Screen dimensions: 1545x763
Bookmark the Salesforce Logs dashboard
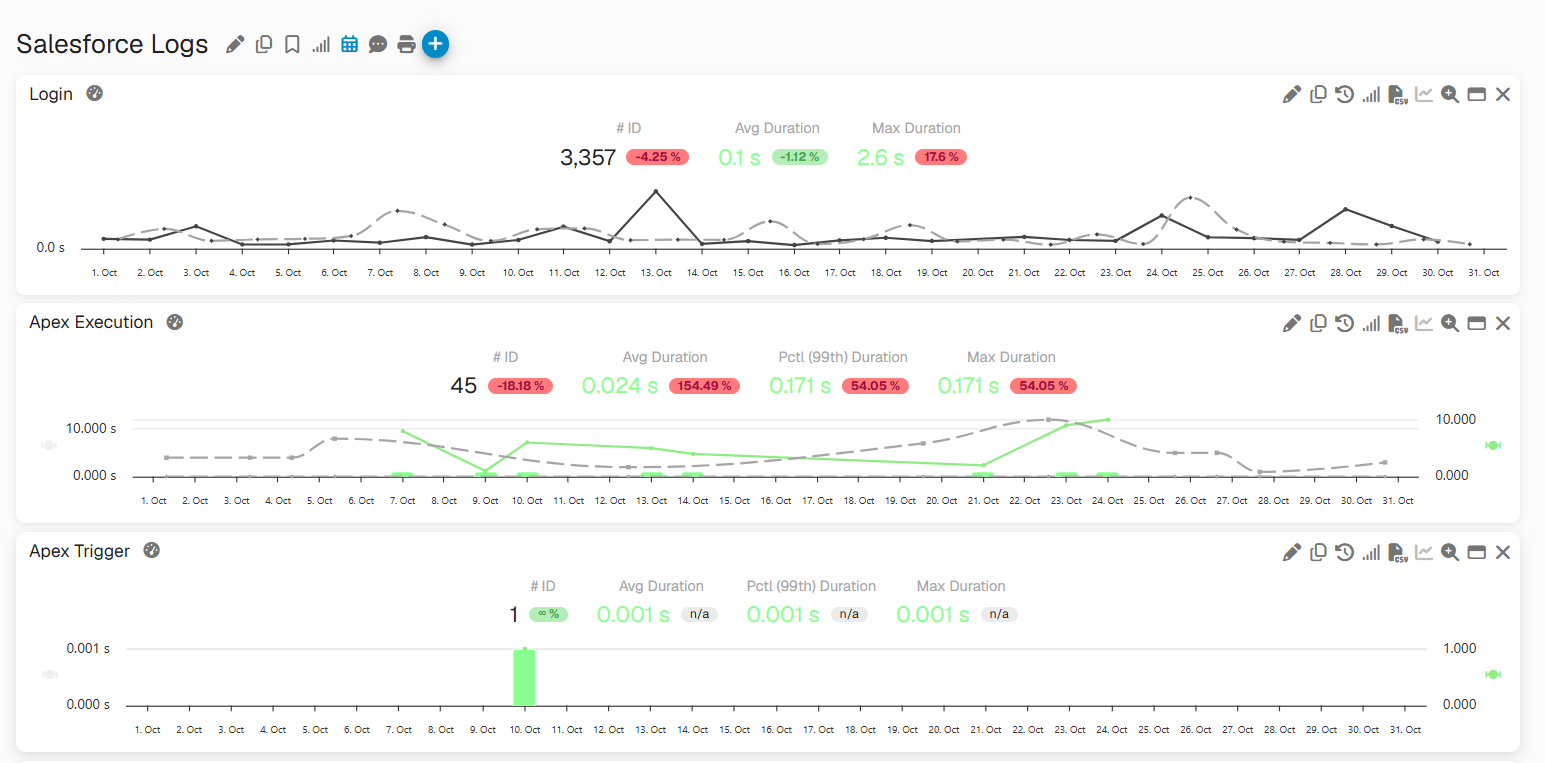(292, 44)
